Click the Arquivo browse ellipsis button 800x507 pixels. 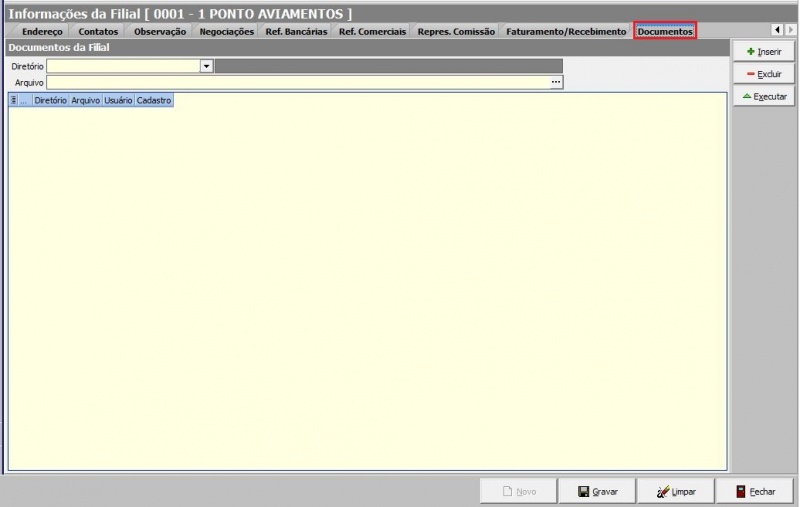click(x=556, y=82)
